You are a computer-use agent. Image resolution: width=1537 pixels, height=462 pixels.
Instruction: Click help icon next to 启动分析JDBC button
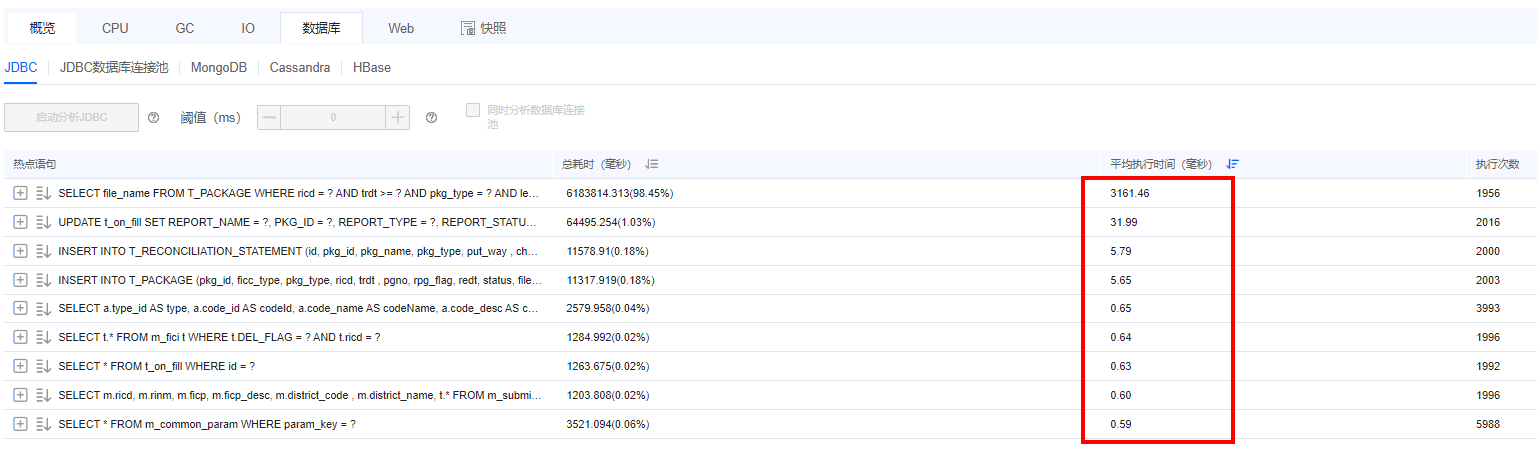154,118
